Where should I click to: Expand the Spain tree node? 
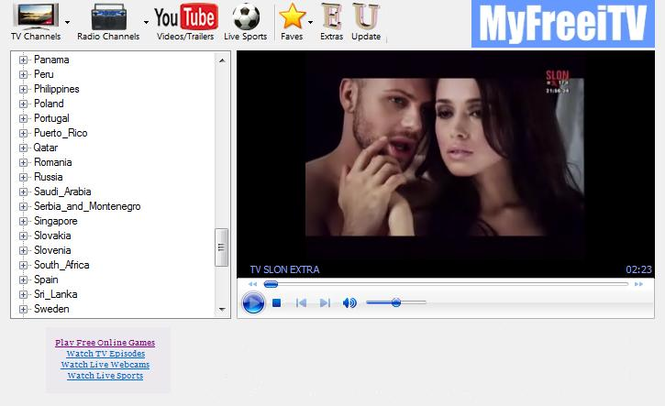pyautogui.click(x=23, y=280)
